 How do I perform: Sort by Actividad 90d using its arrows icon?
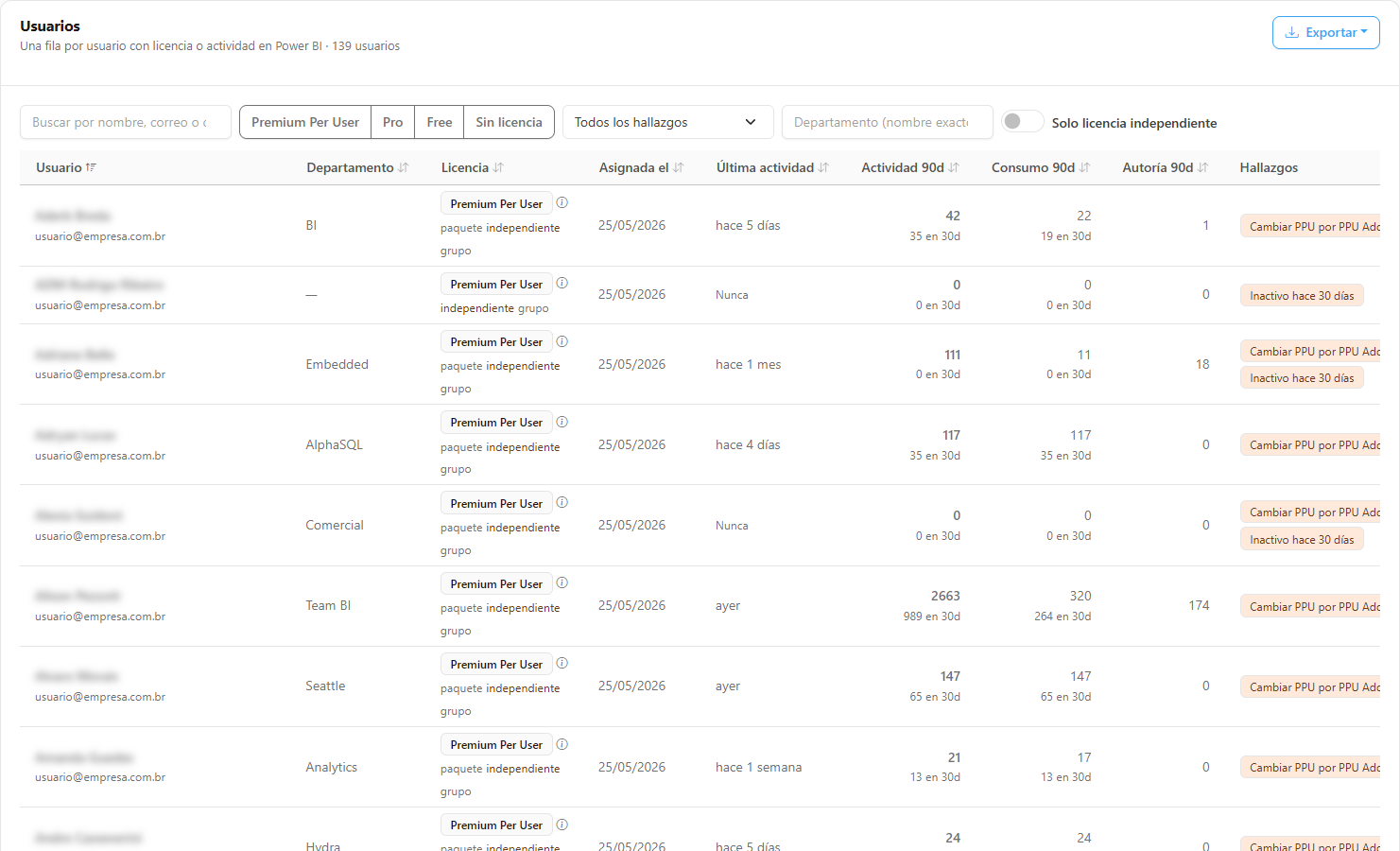(954, 167)
